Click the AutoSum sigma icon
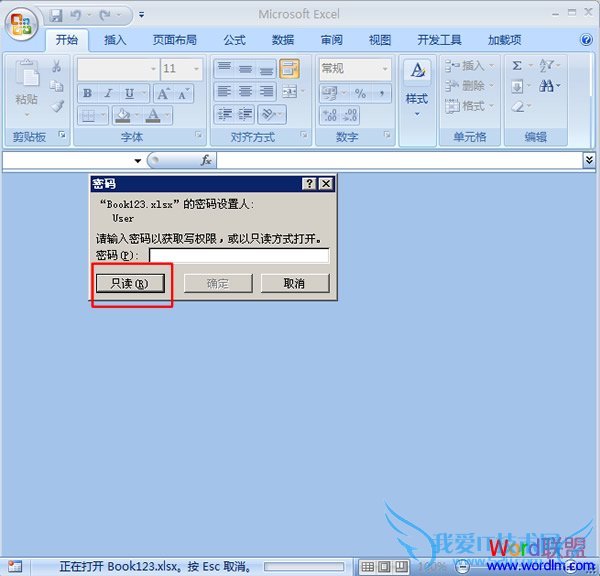This screenshot has height=576, width=600. (x=517, y=66)
